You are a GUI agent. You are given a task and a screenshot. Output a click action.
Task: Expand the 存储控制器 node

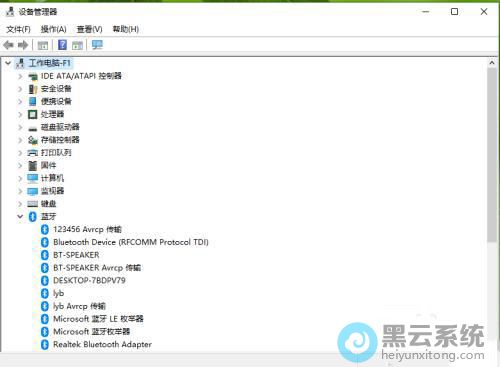click(20, 140)
